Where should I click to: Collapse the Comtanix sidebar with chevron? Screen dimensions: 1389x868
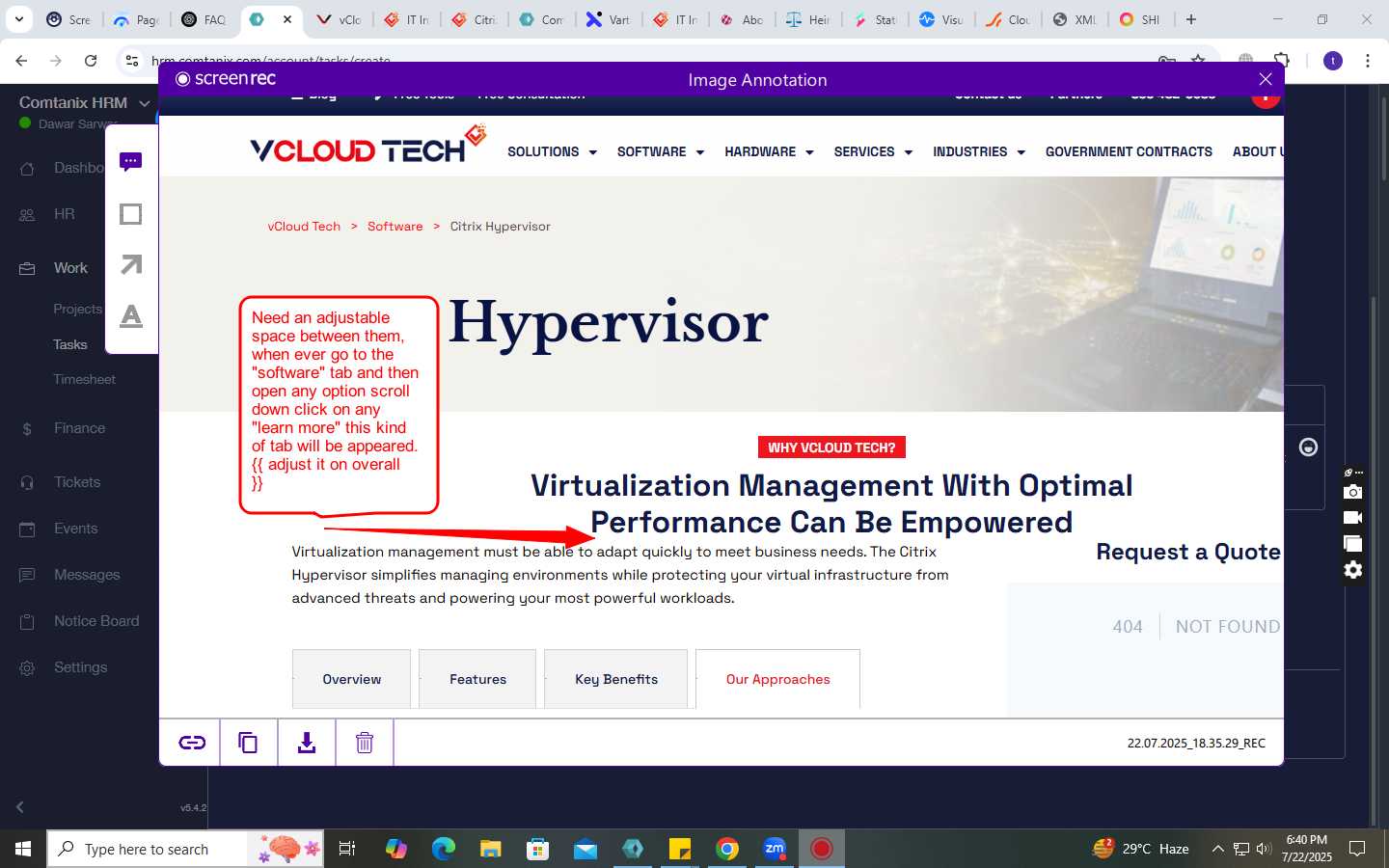click(19, 807)
